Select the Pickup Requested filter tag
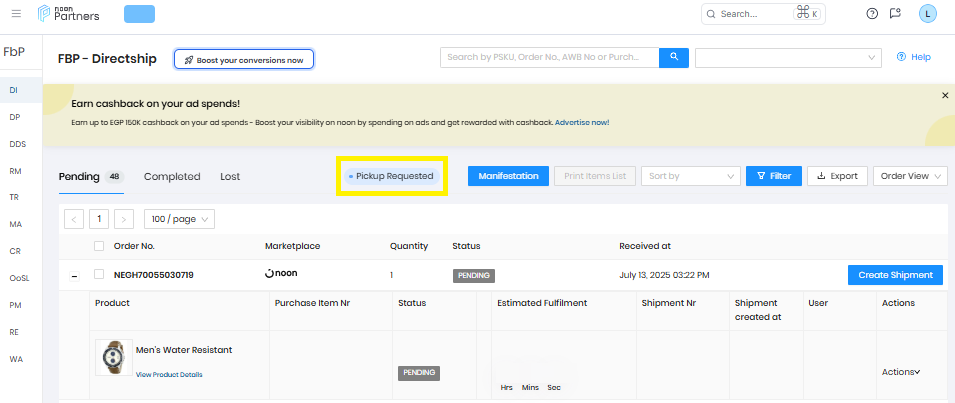 [x=392, y=177]
